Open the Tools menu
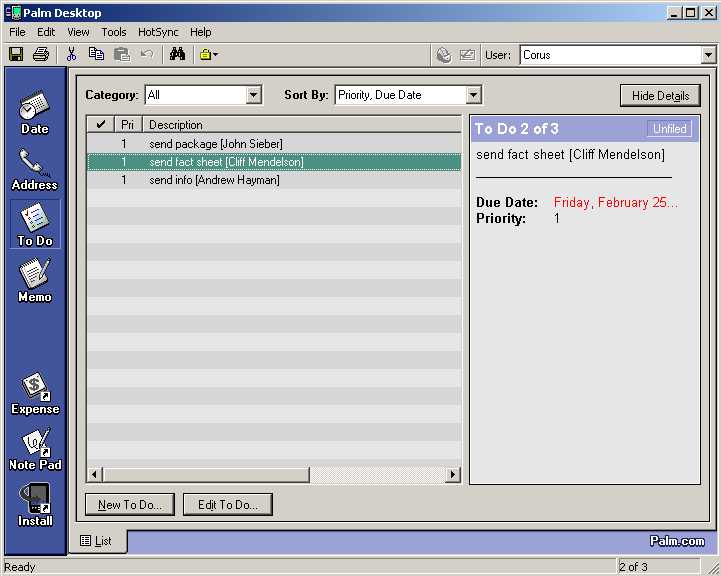This screenshot has height=576, width=721. tap(114, 32)
